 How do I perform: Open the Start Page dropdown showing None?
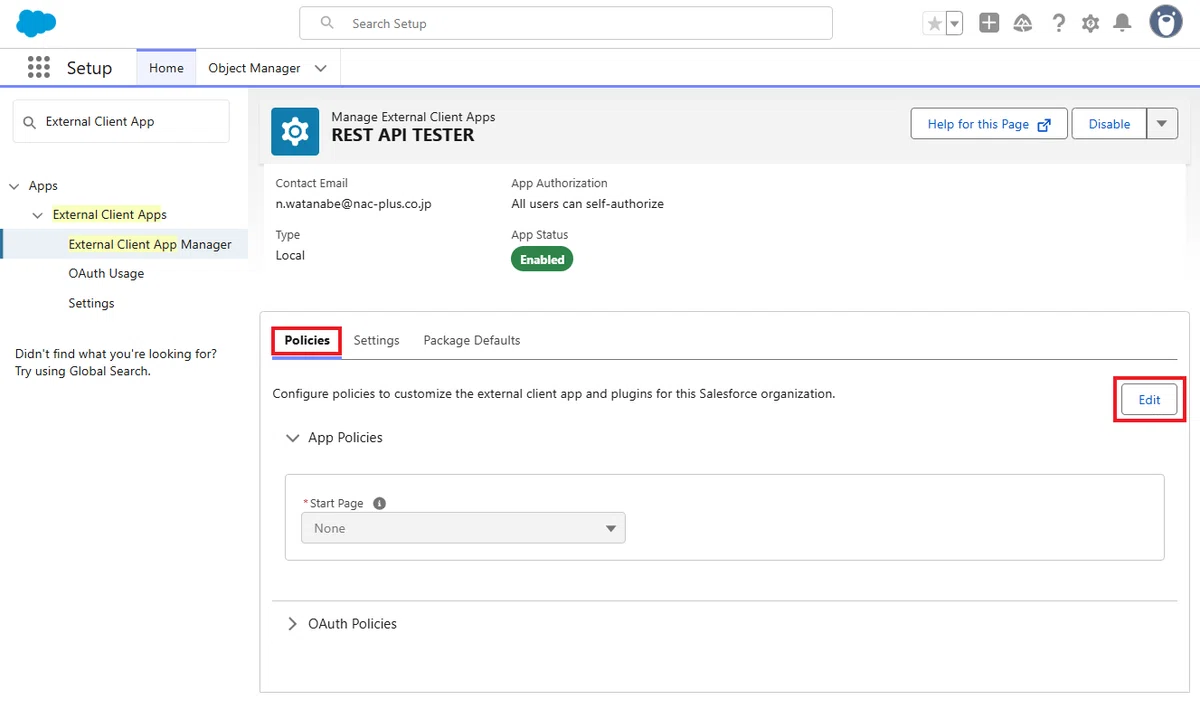pos(463,528)
